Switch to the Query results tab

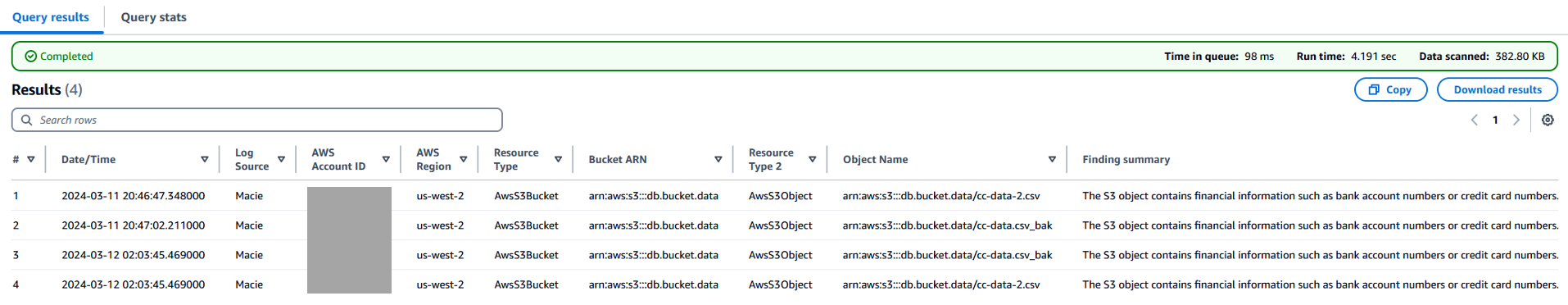[51, 17]
